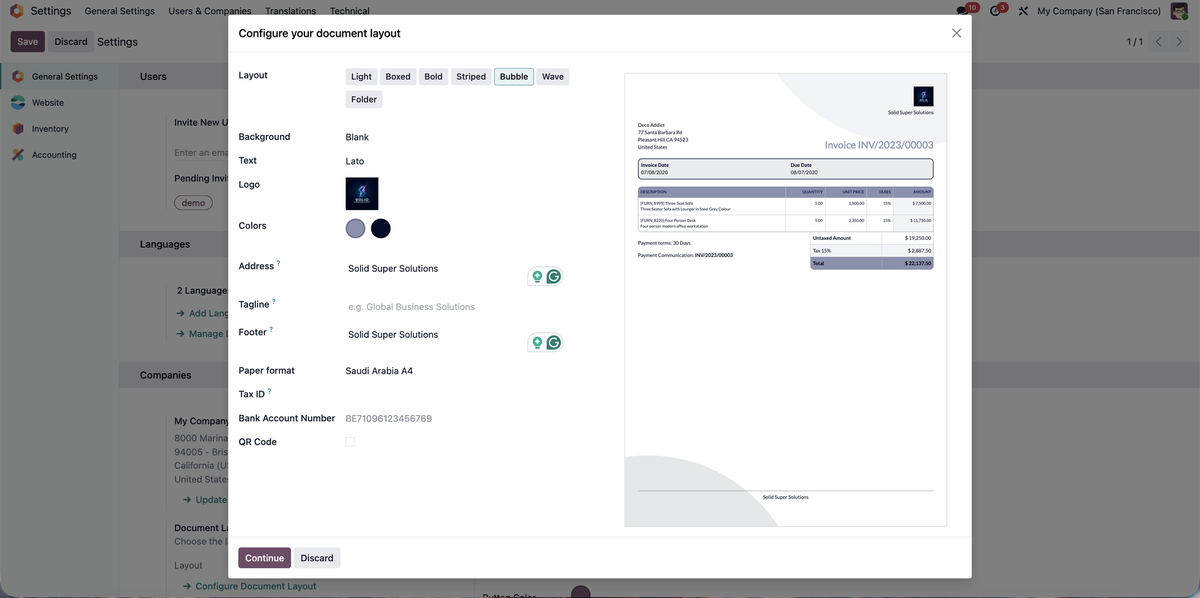1200x598 pixels.
Task: Open the developer tools wrench icon
Action: pyautogui.click(x=1020, y=9)
